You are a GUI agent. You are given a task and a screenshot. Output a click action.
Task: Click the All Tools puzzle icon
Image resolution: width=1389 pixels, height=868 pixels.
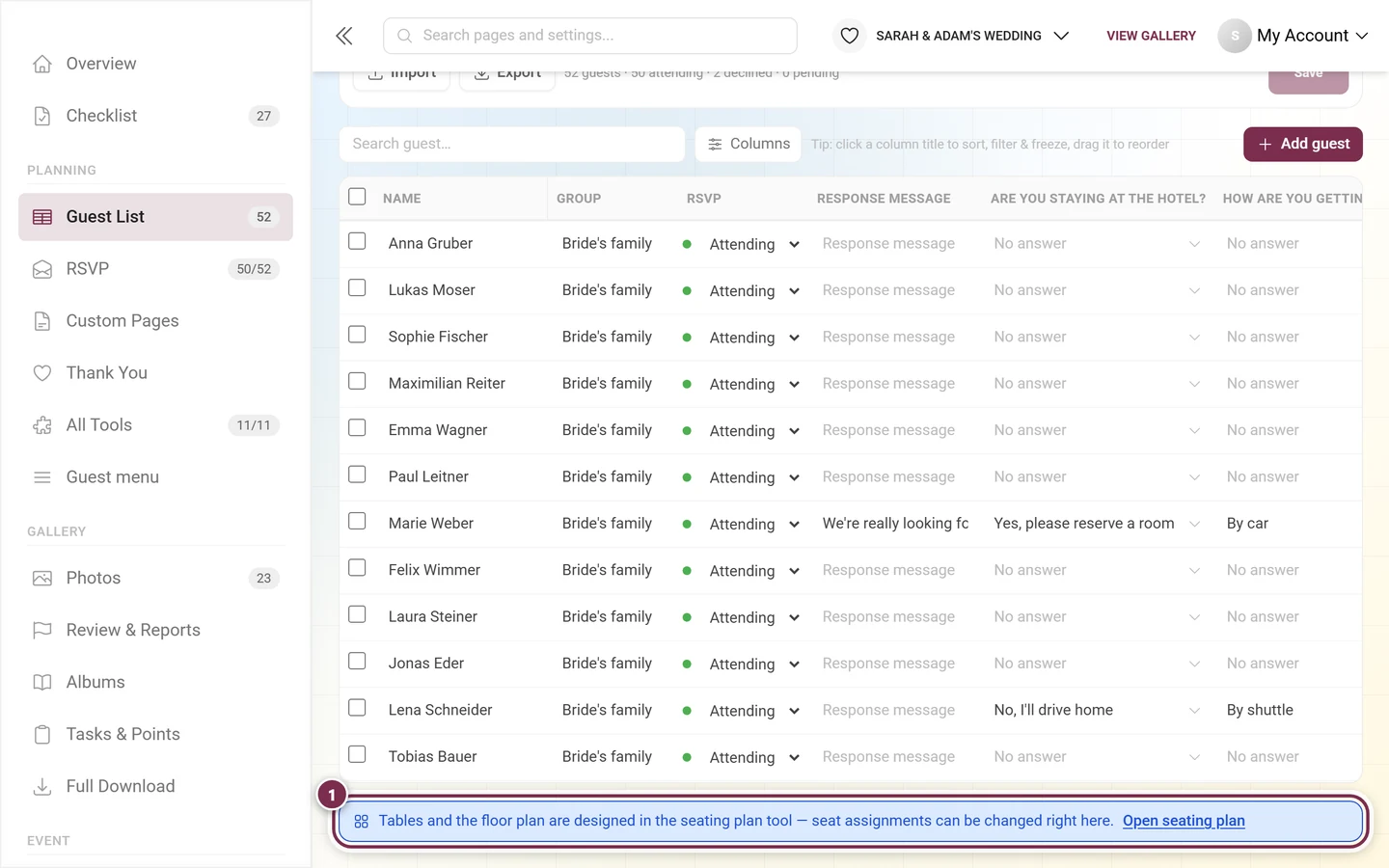tap(42, 425)
